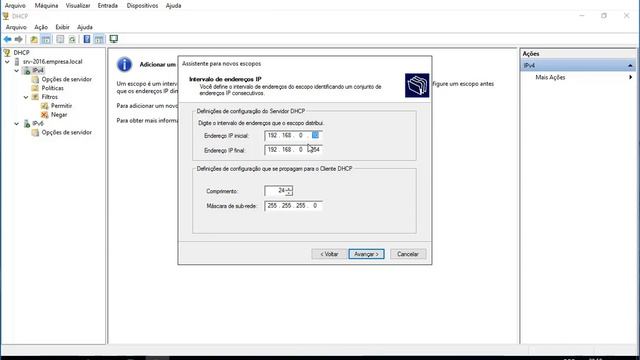Select Opções de servidor under IPv6
640x360 pixels.
pos(67,132)
